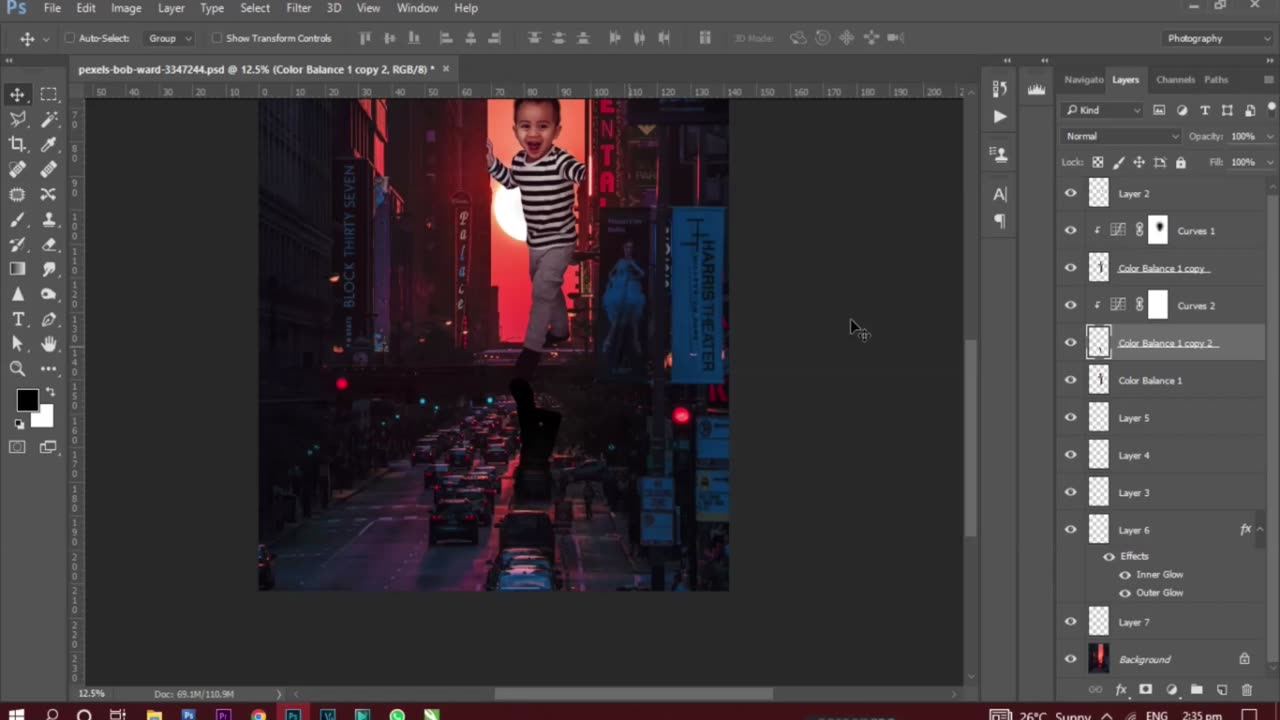The width and height of the screenshot is (1280, 720).
Task: Toggle Quick Mask mode
Action: tap(18, 447)
